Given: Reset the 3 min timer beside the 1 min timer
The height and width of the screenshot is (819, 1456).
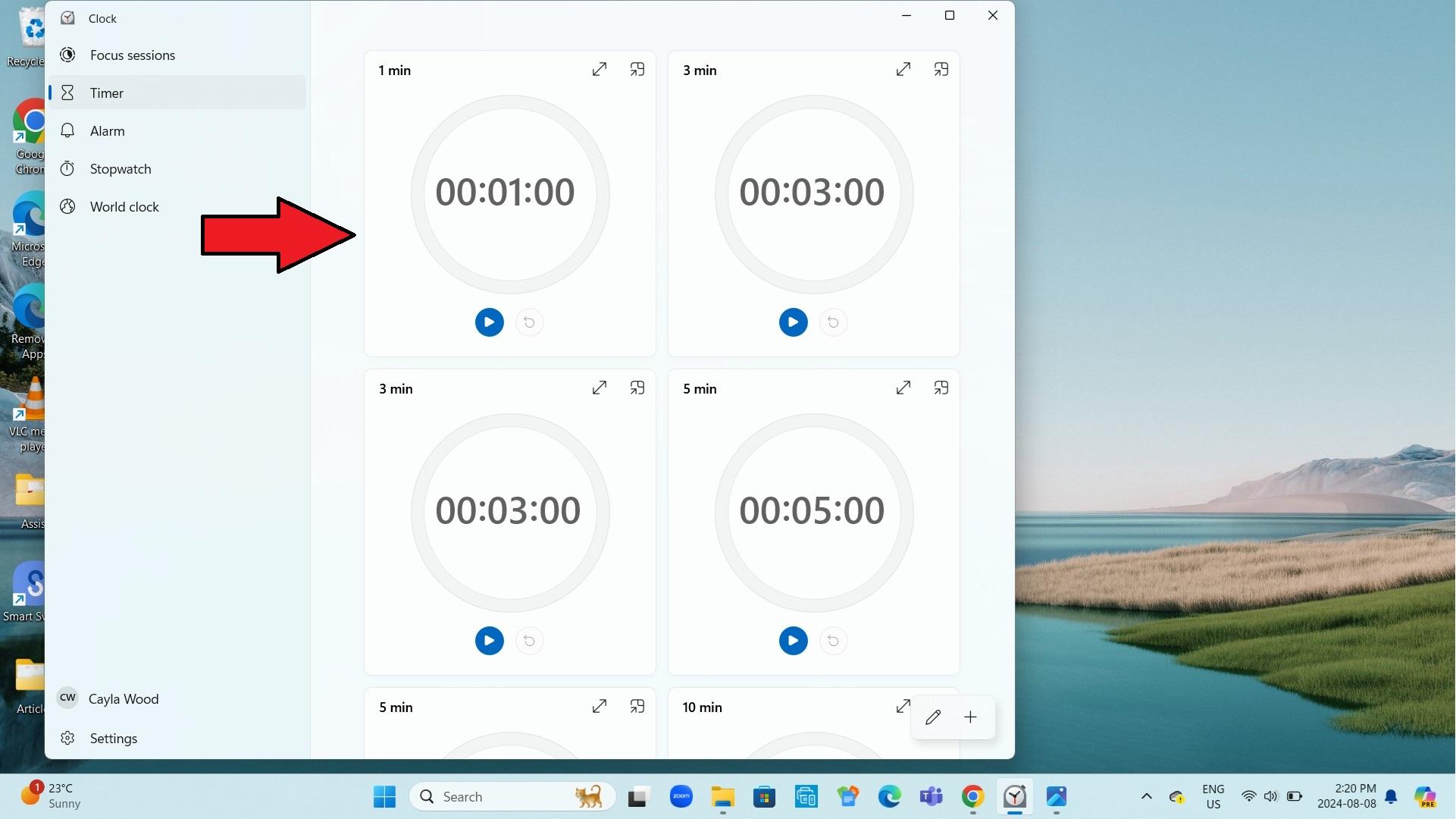Looking at the screenshot, I should pos(833,322).
